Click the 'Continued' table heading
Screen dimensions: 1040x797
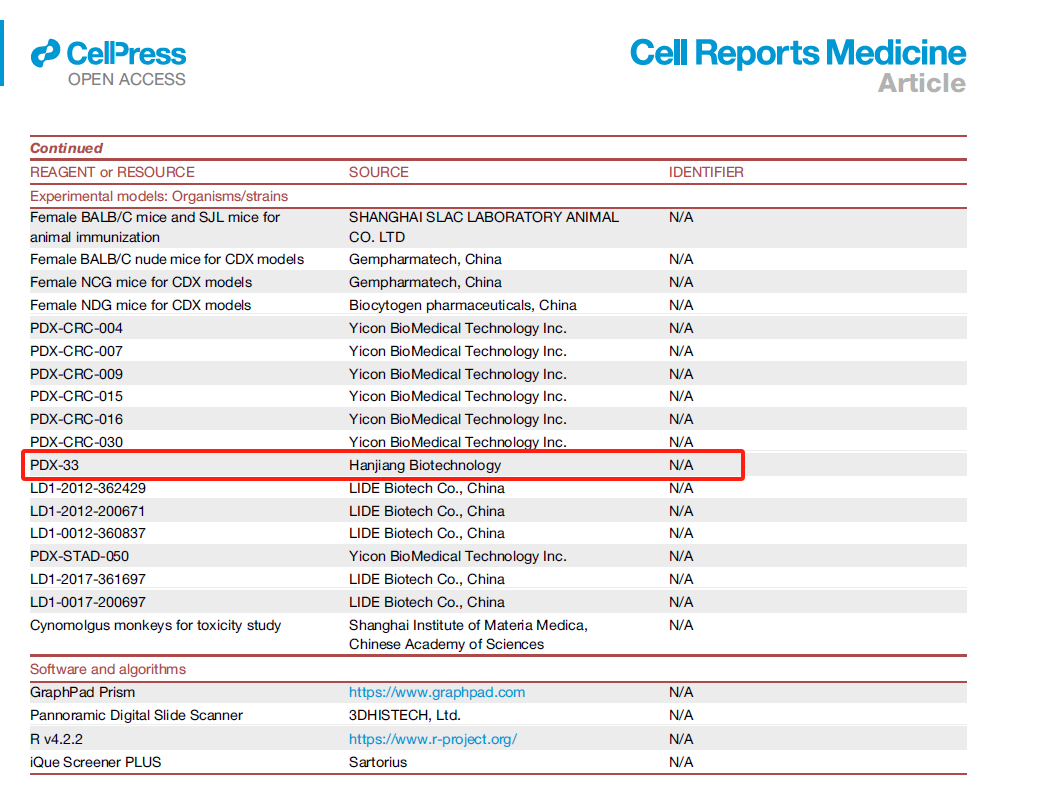pos(66,148)
